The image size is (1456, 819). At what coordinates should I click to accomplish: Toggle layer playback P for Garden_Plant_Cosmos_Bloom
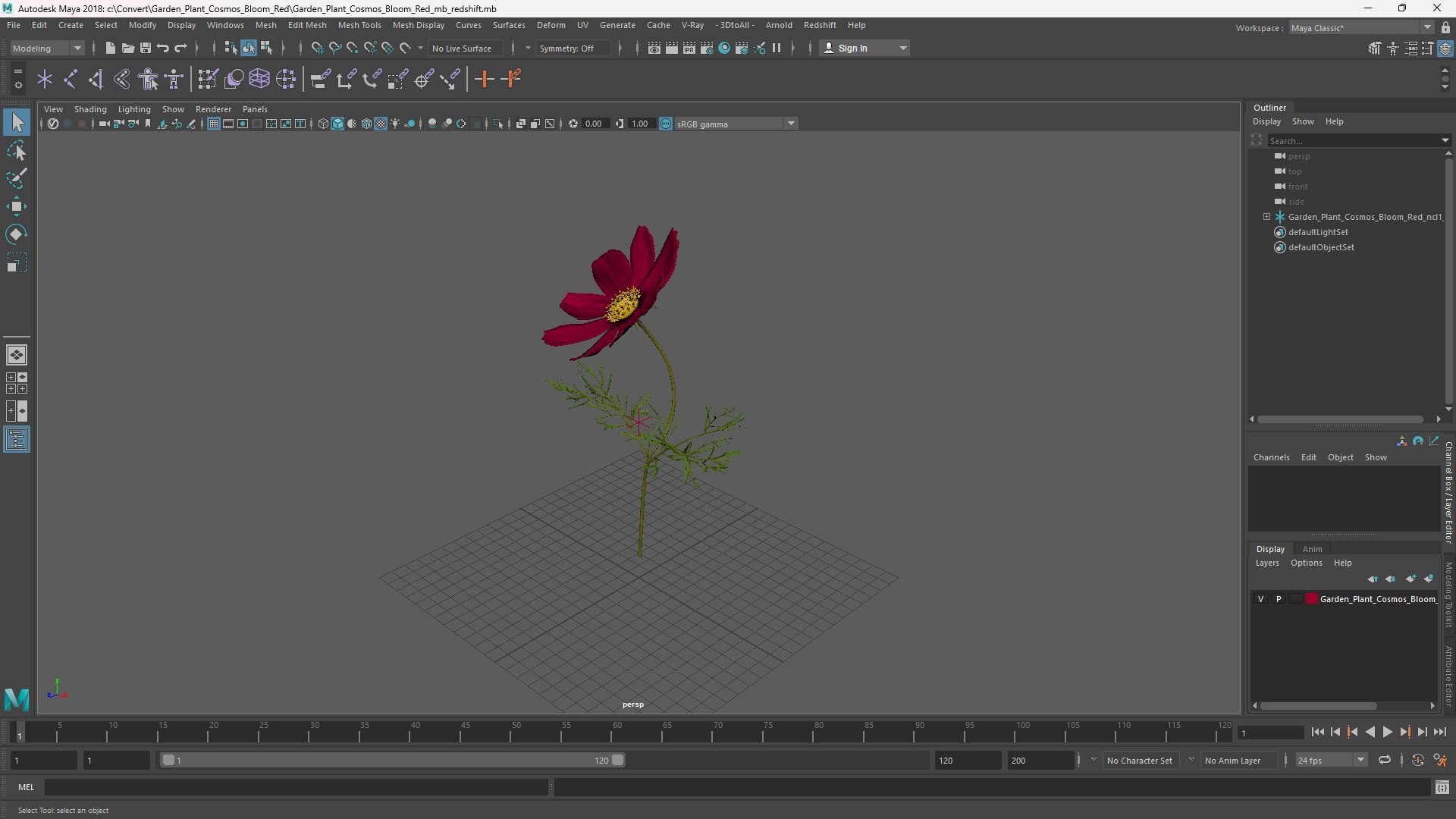(x=1279, y=599)
